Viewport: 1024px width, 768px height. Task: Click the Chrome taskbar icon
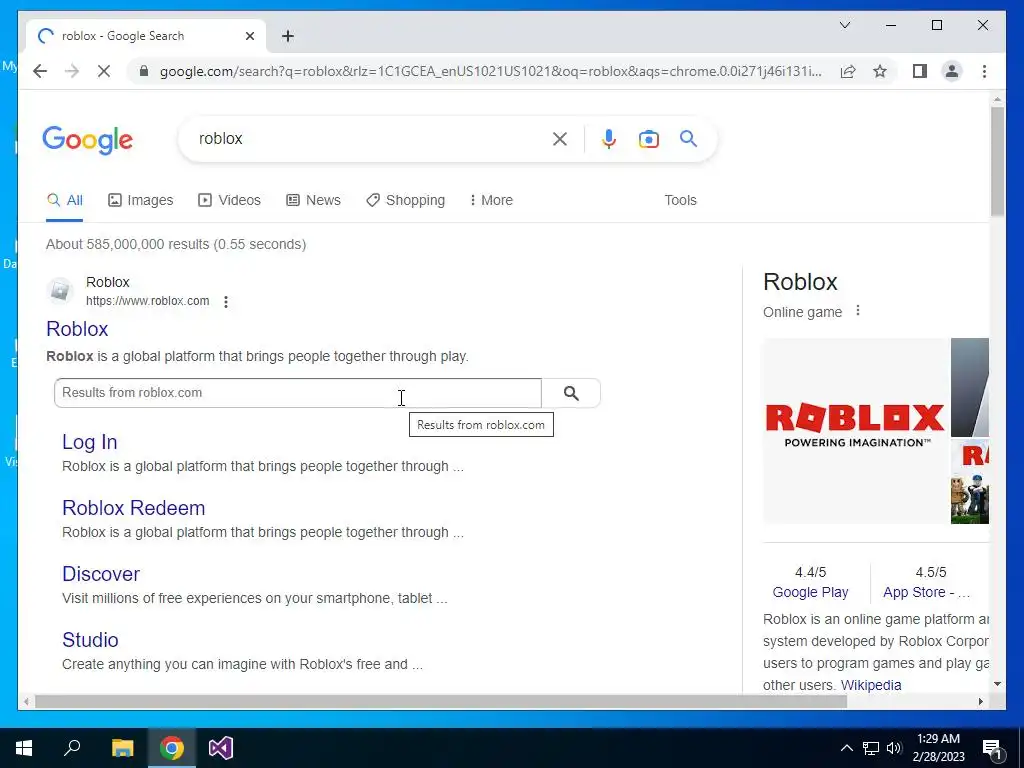pos(172,748)
